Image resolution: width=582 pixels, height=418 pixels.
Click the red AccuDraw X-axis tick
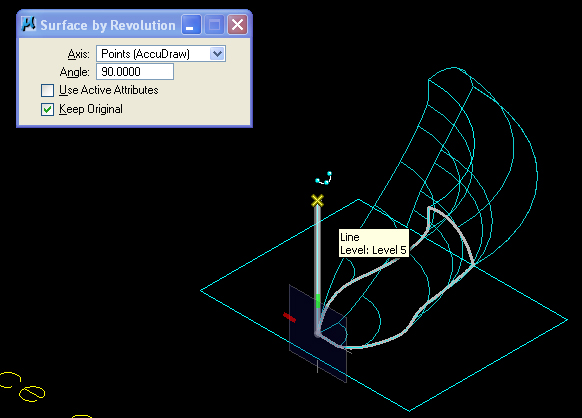(x=290, y=317)
